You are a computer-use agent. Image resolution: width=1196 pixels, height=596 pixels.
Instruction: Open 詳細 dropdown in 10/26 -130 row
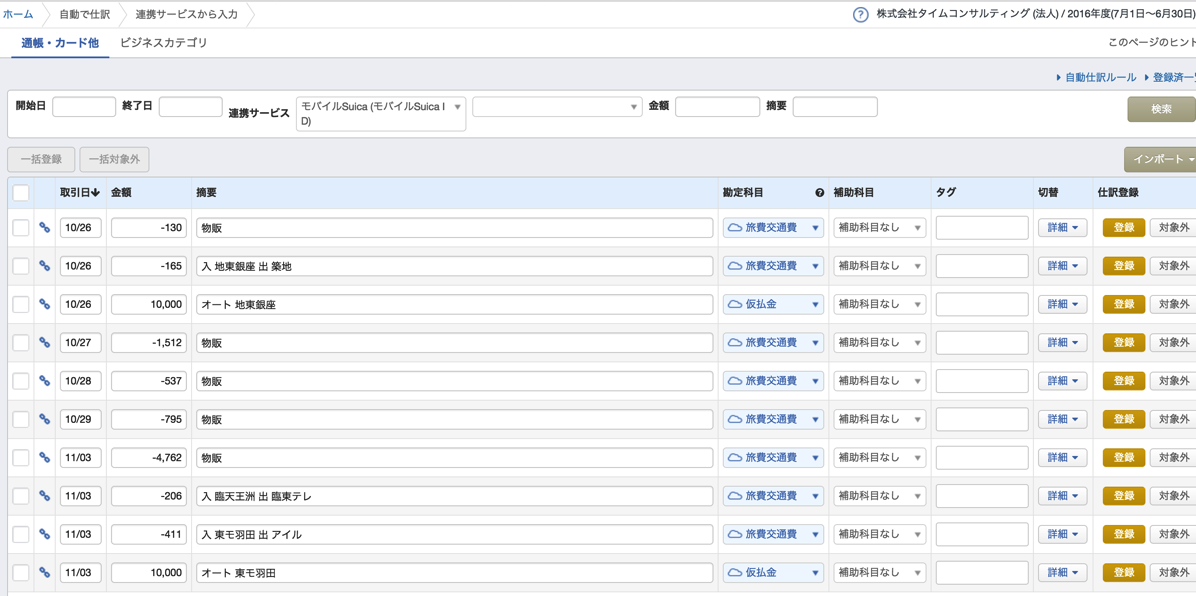pyautogui.click(x=1062, y=227)
